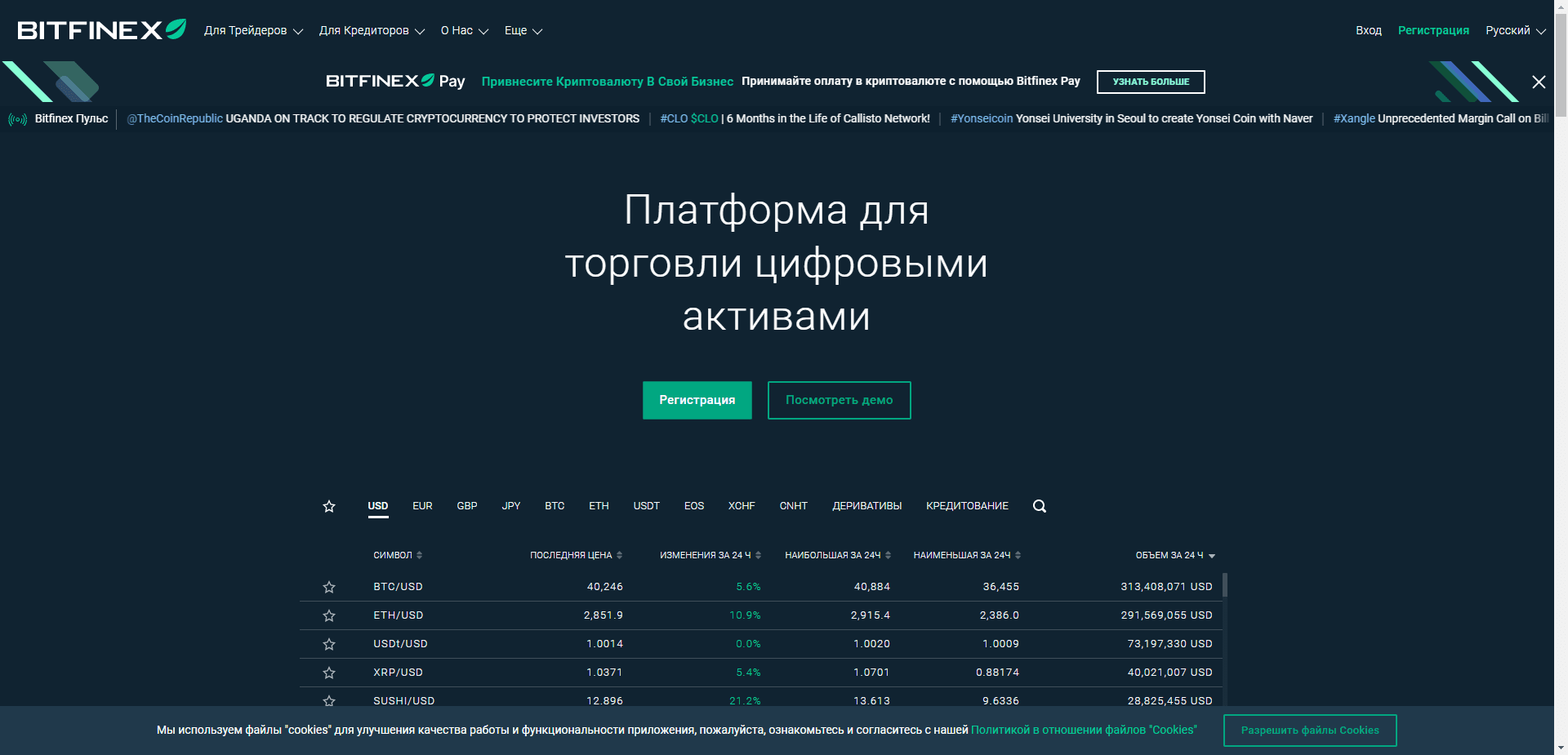
Task: Click the Разрешить файлы Cookies button
Action: click(1309, 731)
